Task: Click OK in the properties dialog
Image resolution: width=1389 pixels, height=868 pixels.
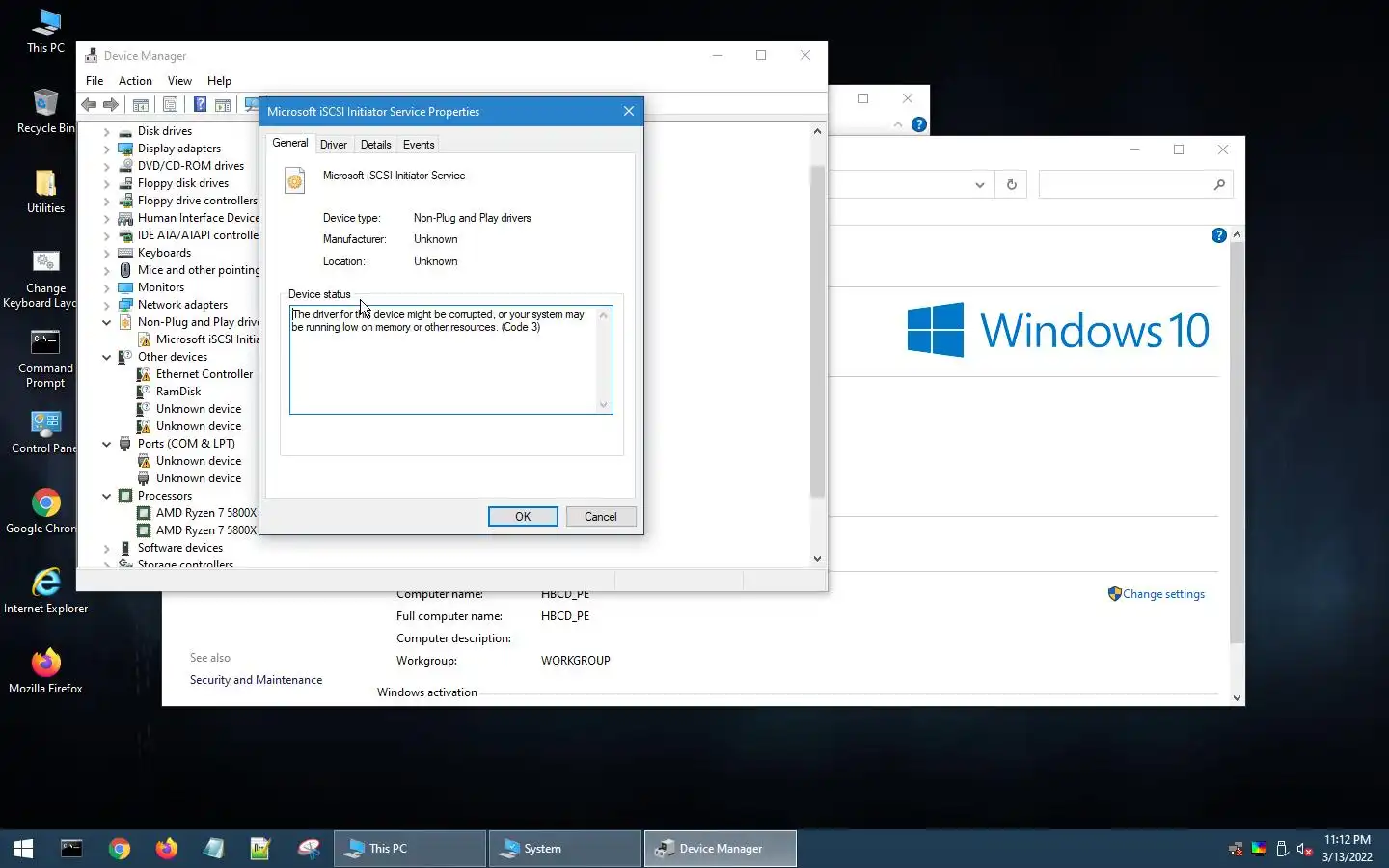Action: [x=523, y=517]
